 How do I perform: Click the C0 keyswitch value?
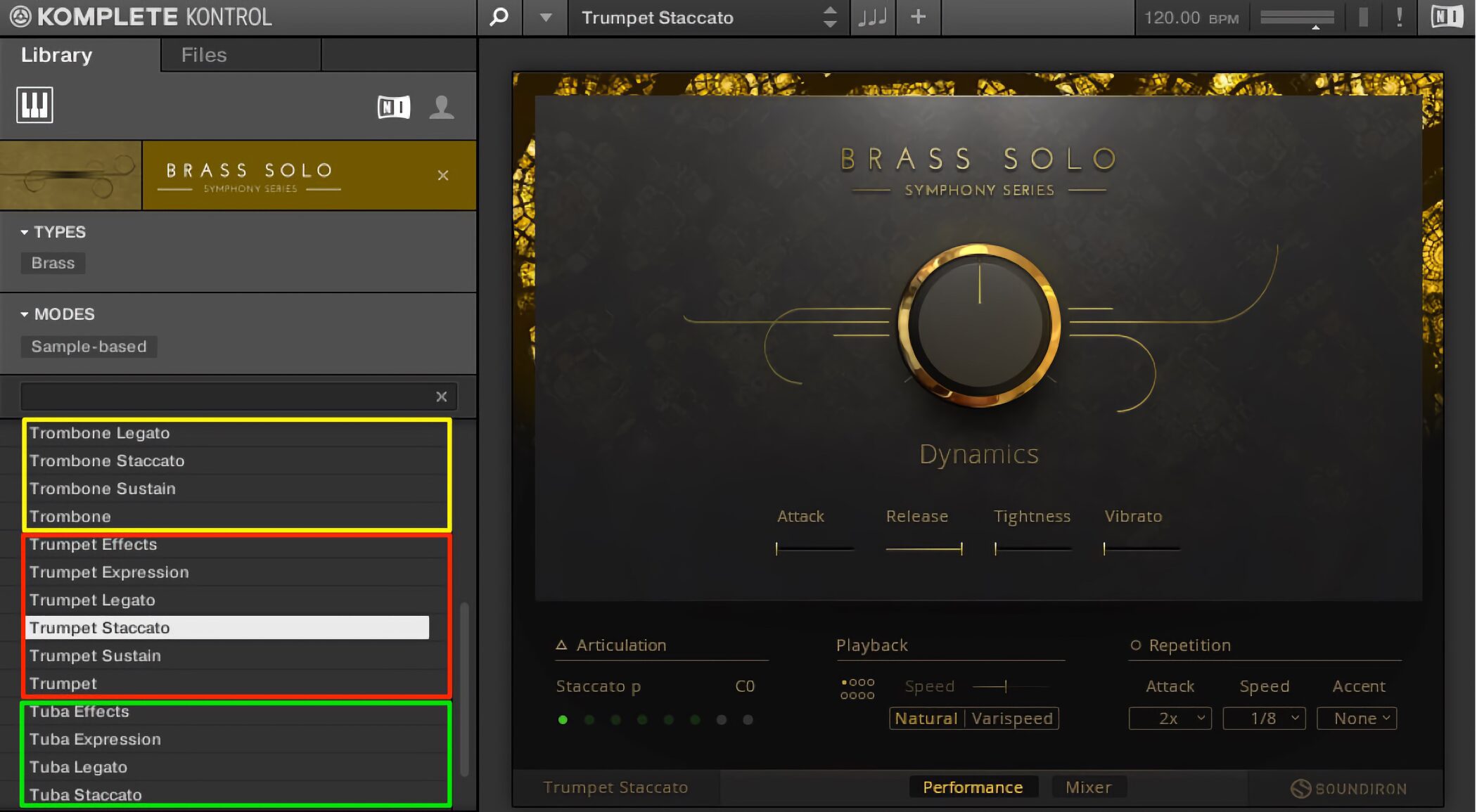pos(745,686)
